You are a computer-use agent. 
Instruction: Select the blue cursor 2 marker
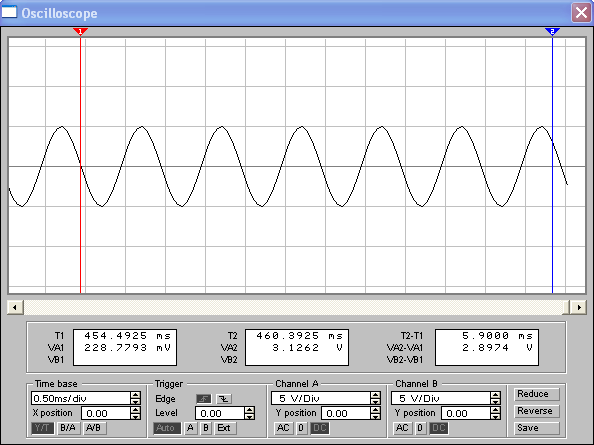pyautogui.click(x=552, y=31)
